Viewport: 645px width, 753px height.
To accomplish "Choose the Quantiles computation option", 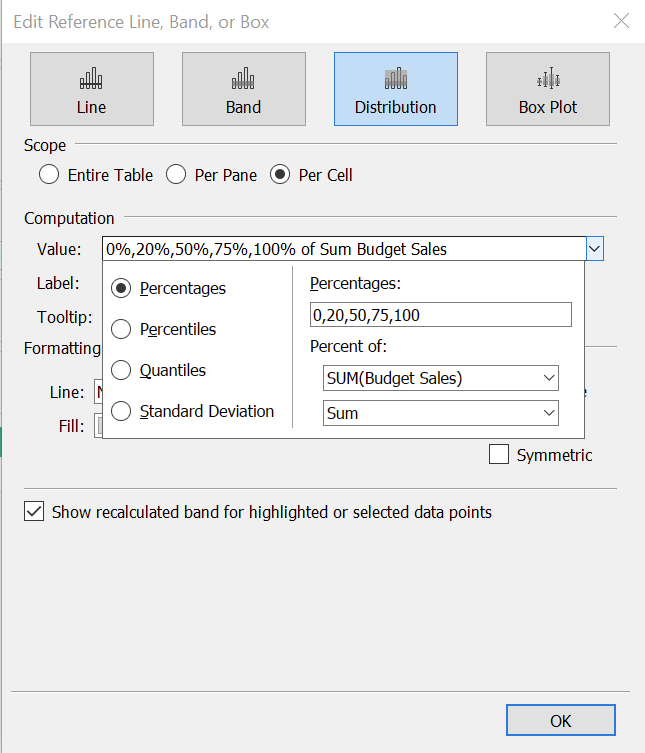I will [x=122, y=370].
